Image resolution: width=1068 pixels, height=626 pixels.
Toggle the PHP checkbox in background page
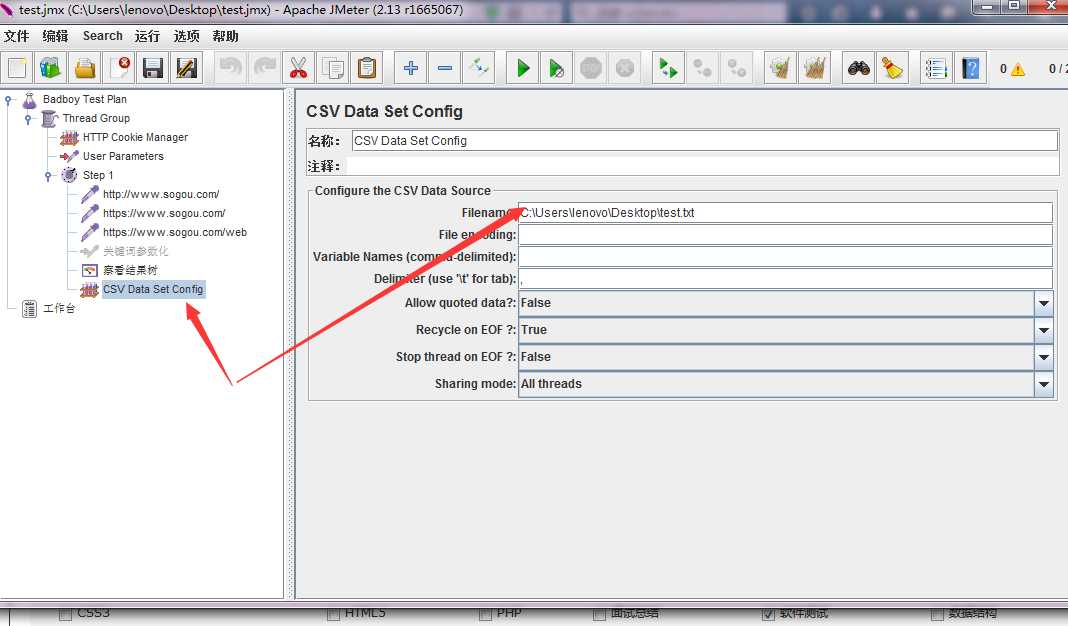(485, 614)
